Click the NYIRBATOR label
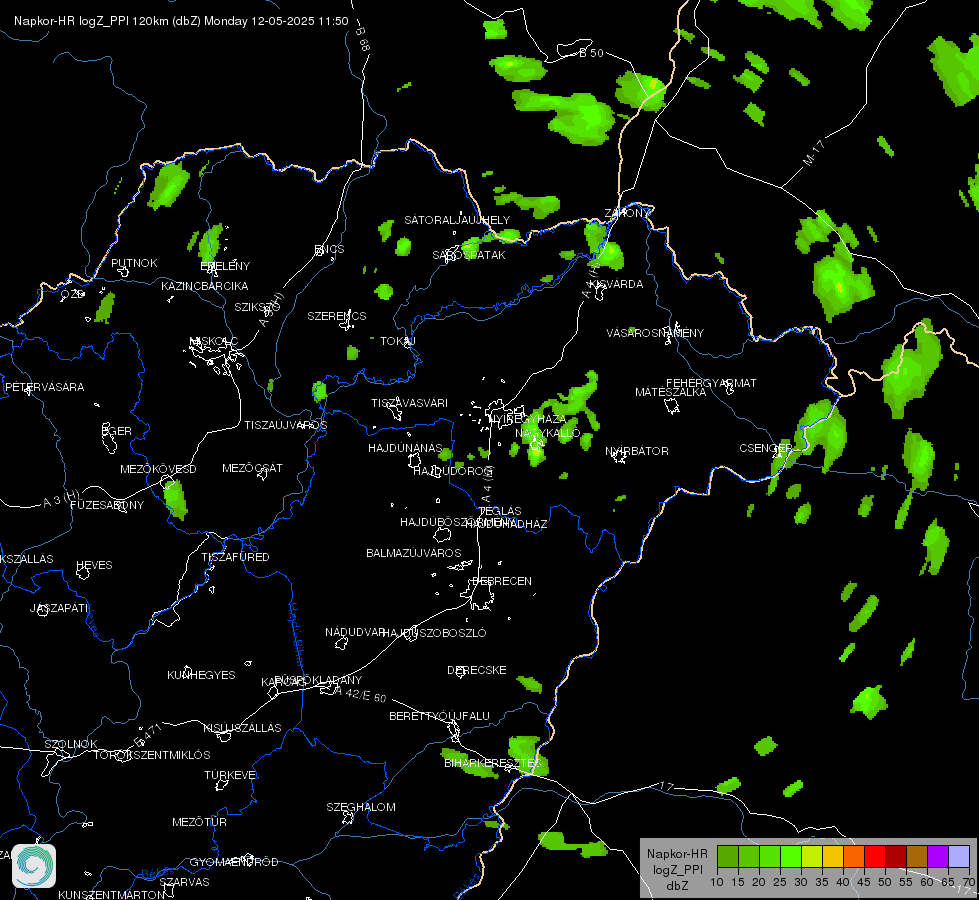The image size is (979, 900). pyautogui.click(x=637, y=451)
